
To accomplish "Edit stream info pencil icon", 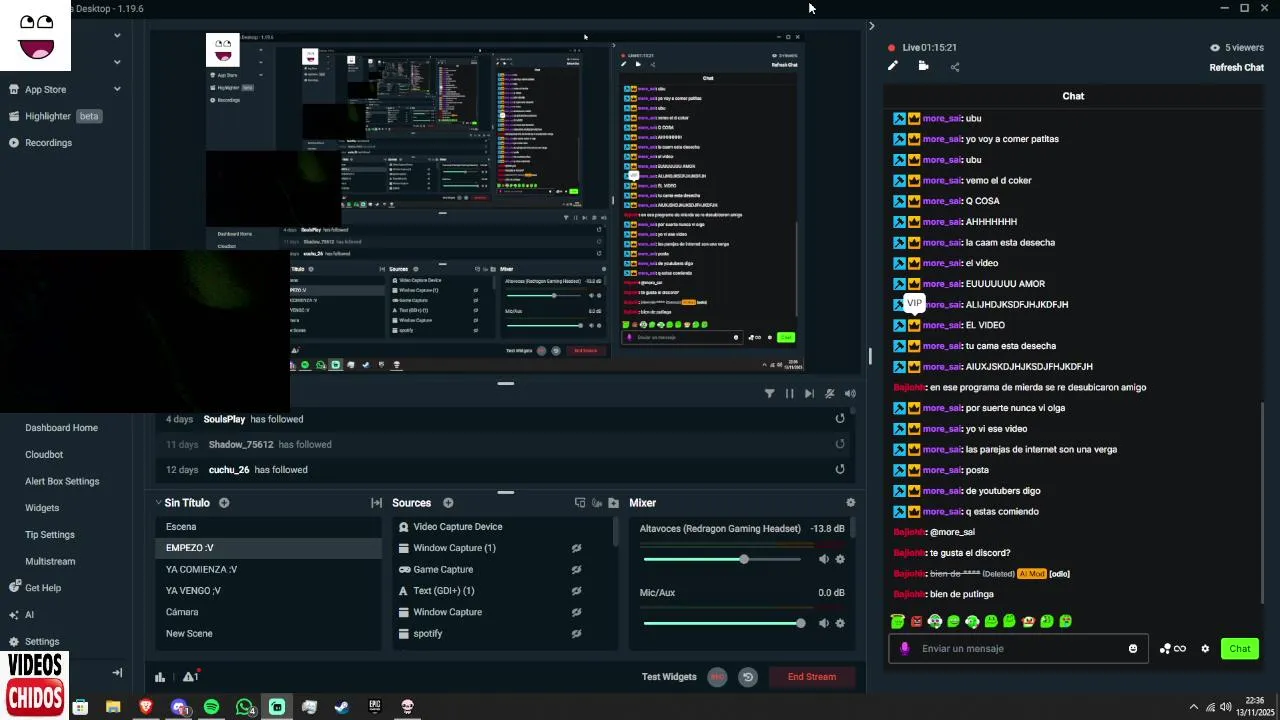I will (893, 66).
